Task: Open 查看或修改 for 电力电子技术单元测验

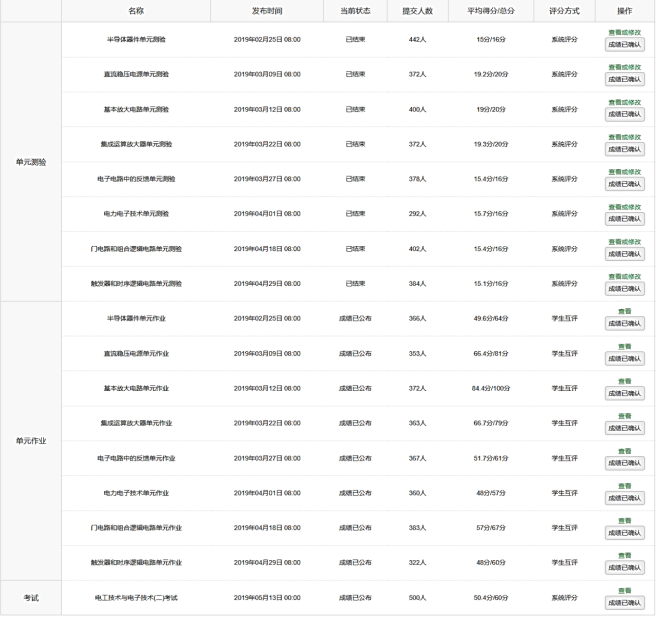Action: [x=624, y=207]
